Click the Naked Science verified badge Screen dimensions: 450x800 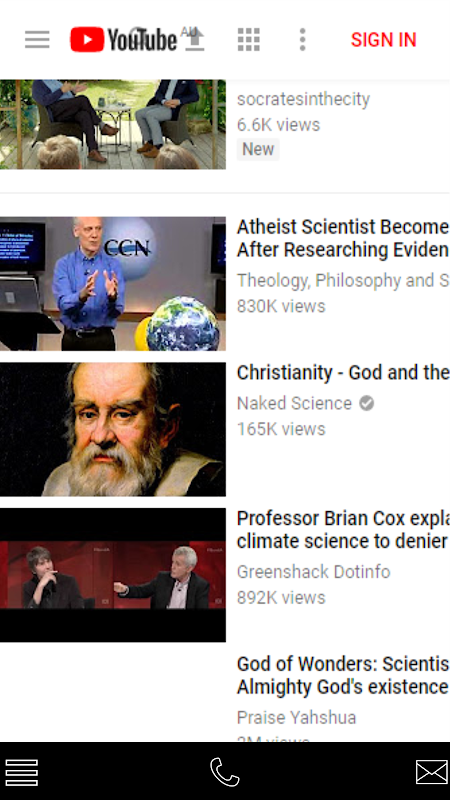(x=366, y=404)
